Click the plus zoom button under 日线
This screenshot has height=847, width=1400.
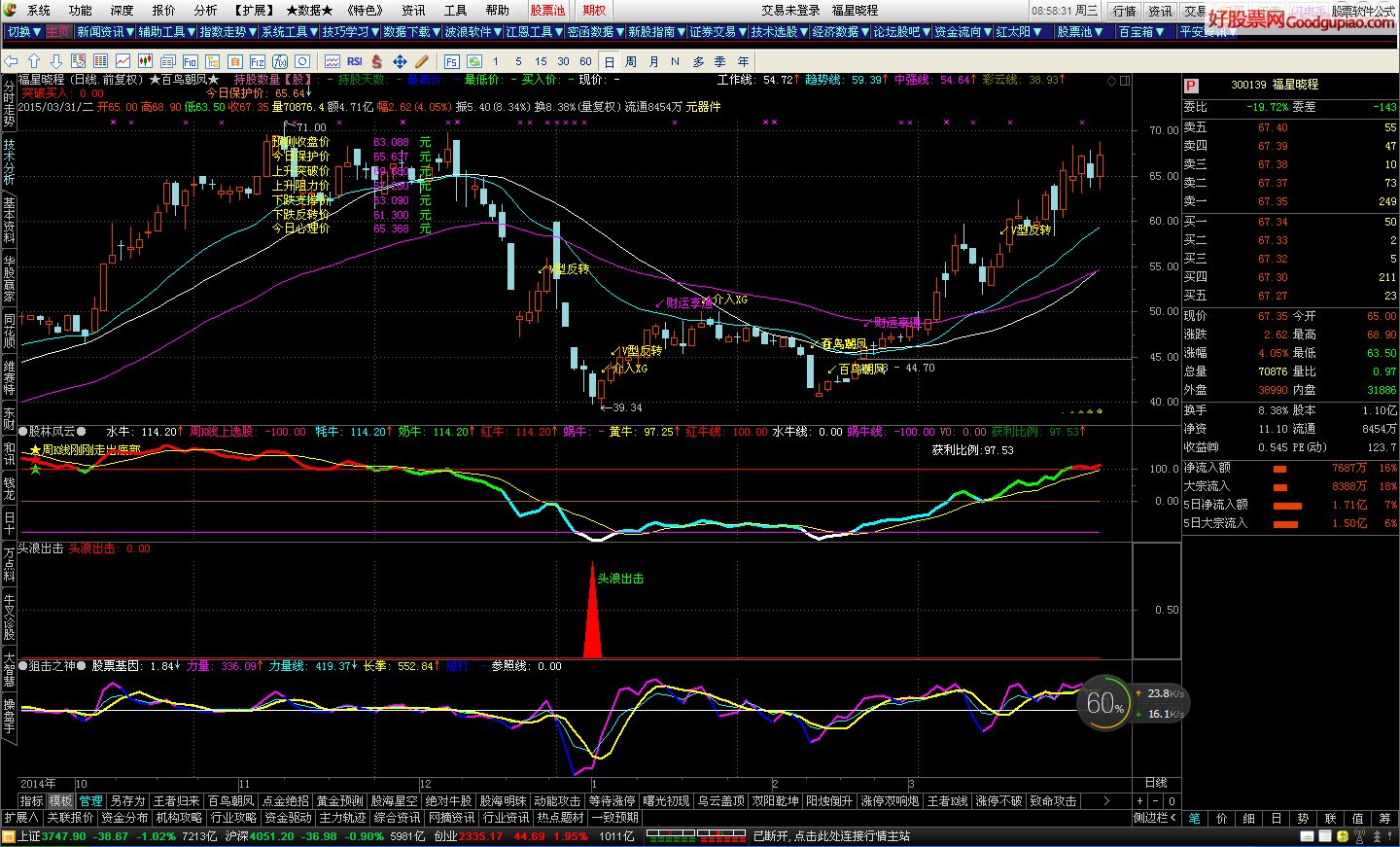(1140, 801)
